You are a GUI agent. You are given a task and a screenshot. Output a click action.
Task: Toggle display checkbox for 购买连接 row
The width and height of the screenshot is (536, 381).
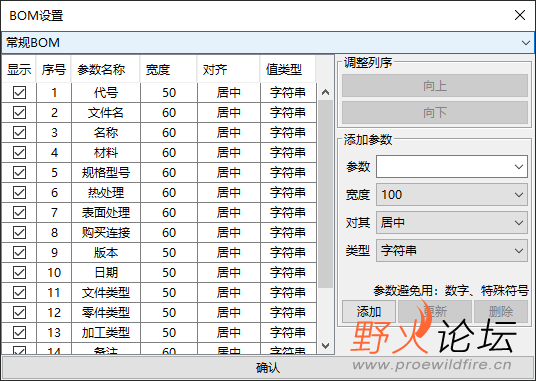point(19,232)
